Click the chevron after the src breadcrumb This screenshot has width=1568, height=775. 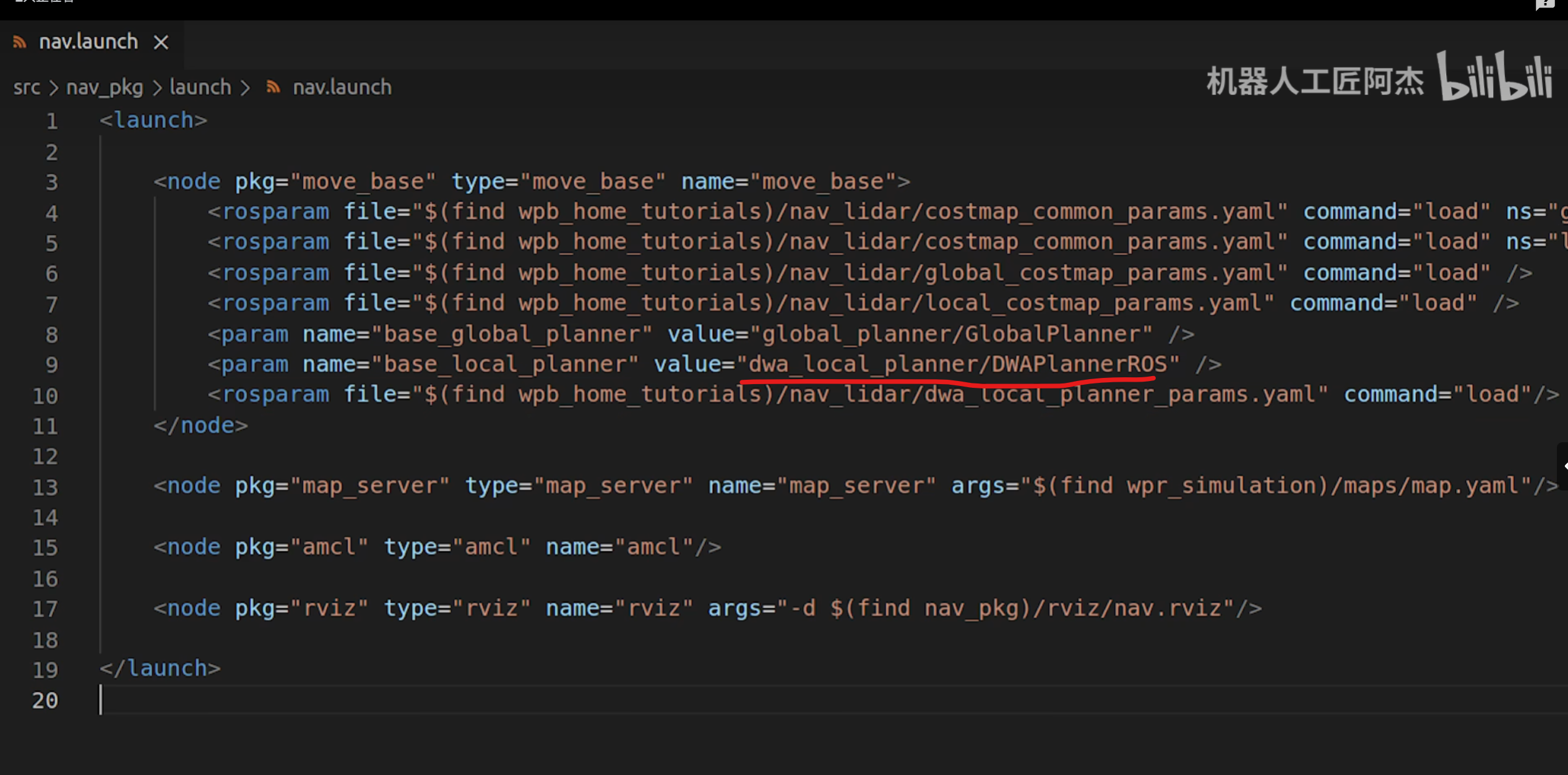[54, 87]
